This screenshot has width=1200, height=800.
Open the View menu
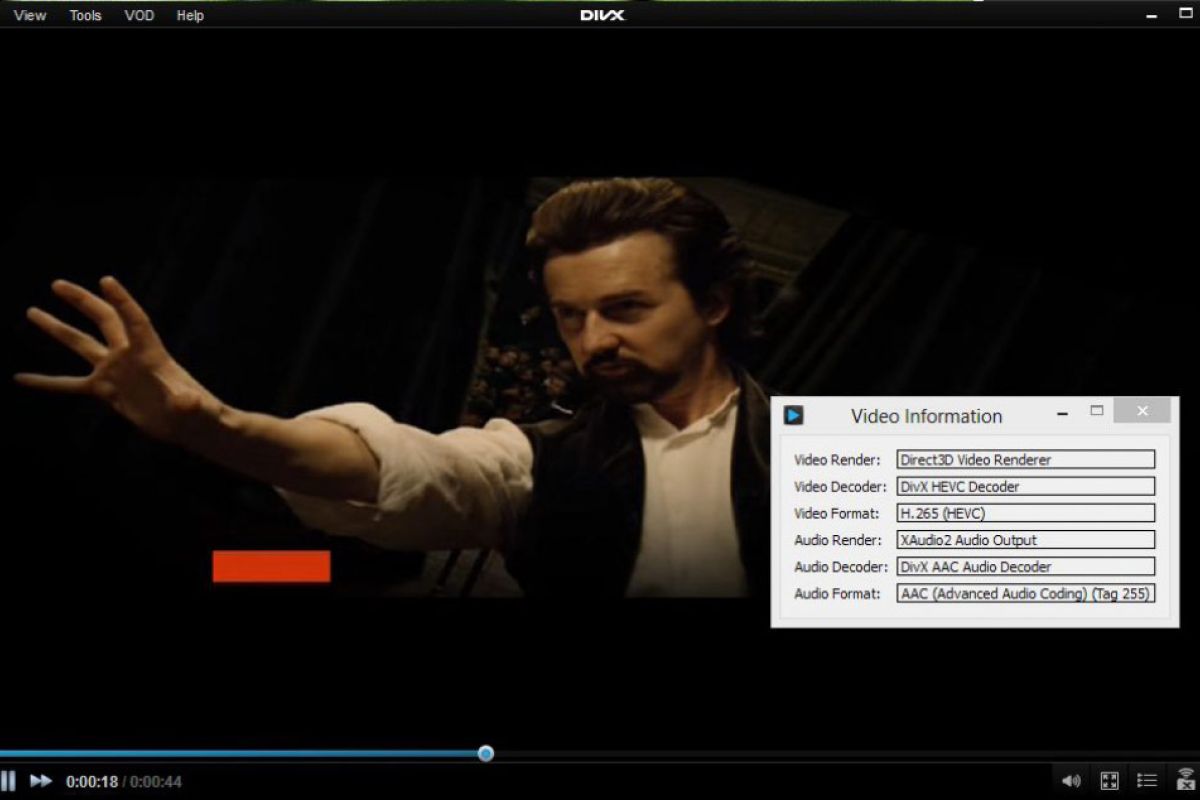pyautogui.click(x=30, y=15)
